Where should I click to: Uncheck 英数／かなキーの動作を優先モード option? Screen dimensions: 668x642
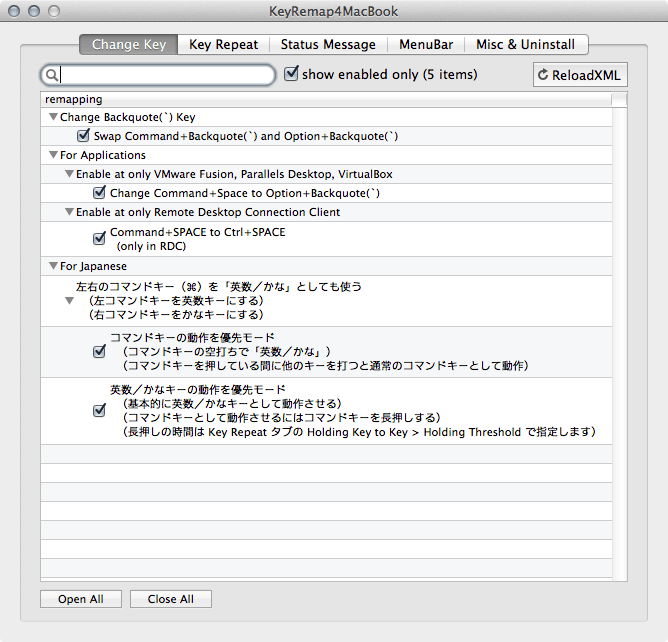[99, 409]
